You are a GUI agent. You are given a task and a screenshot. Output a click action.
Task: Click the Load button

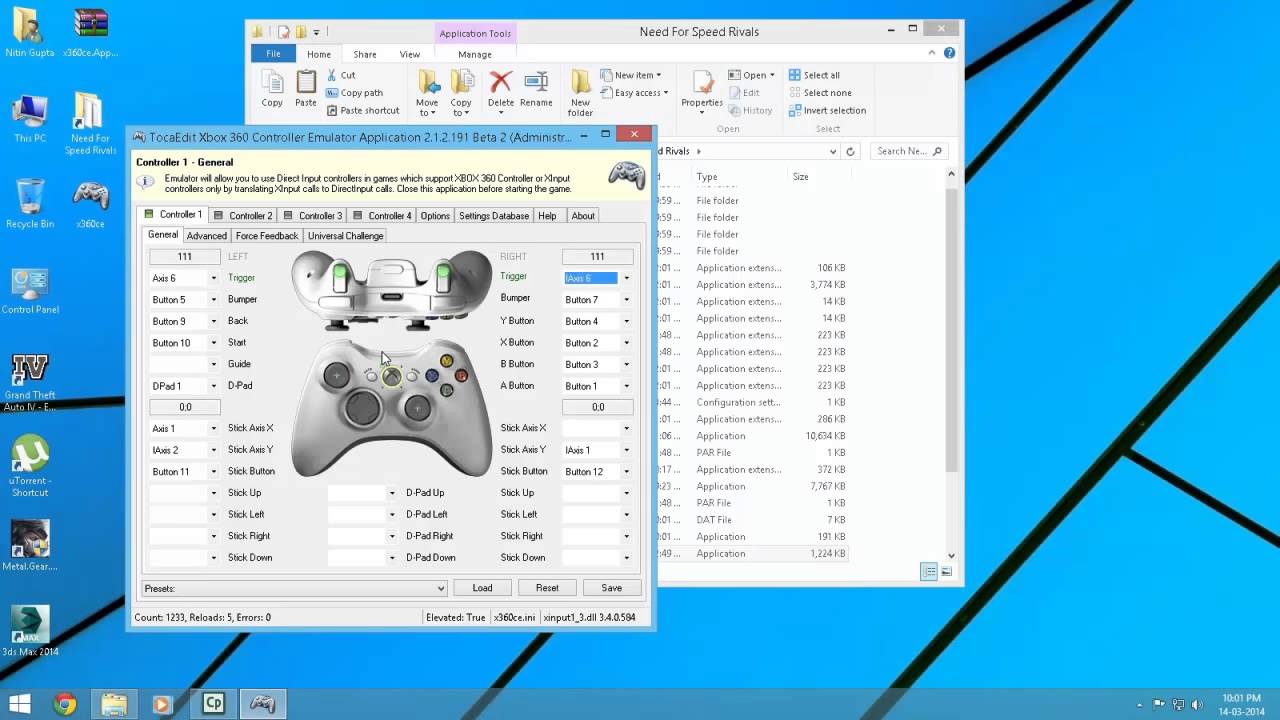click(x=482, y=588)
